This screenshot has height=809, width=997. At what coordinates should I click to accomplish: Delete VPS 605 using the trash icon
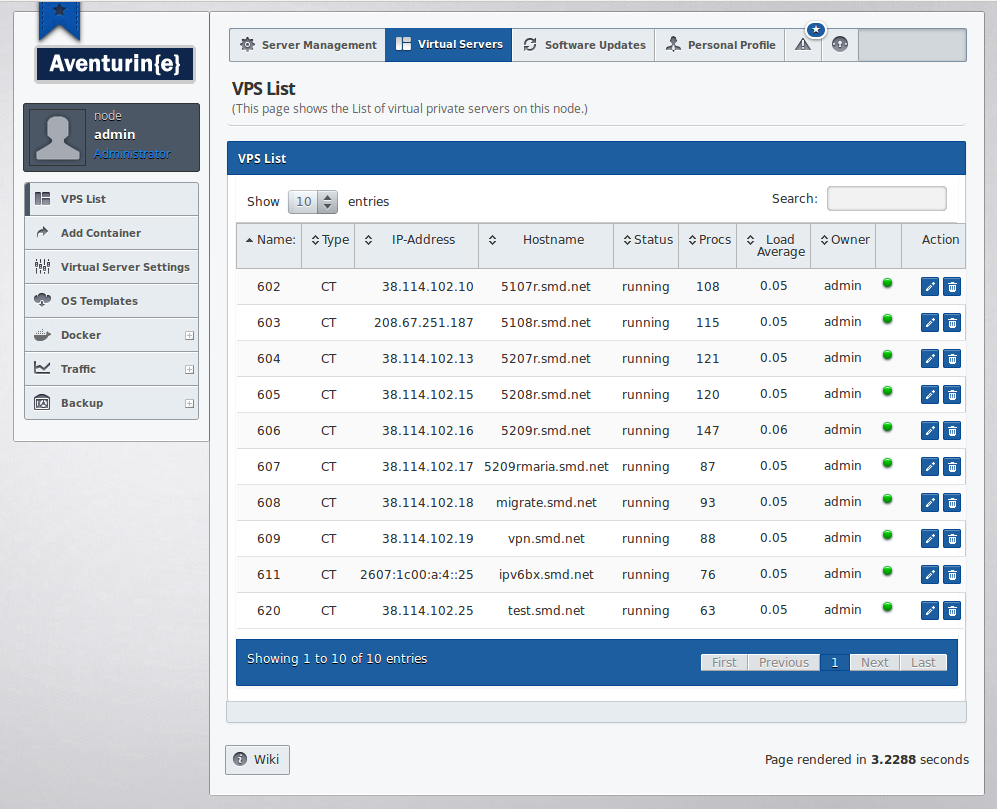click(x=952, y=395)
